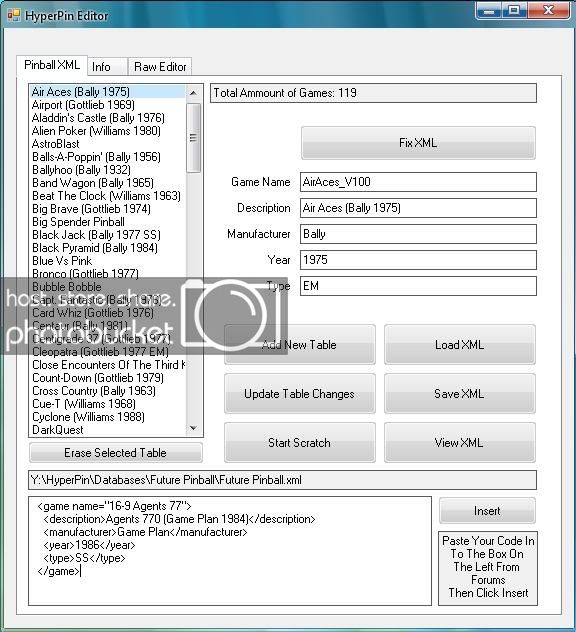Viewport: 576px width, 632px height.
Task: Select Big Brave (Gottlieb 1974)
Action: point(108,209)
